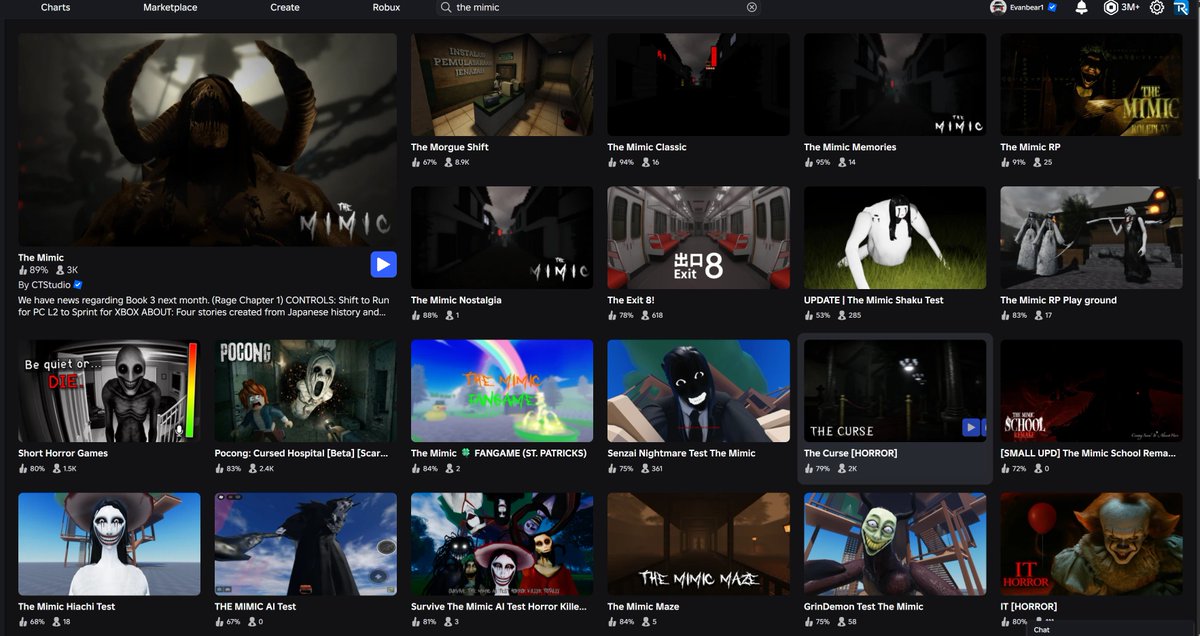Open the 3M+ Robux balance

(1130, 7)
